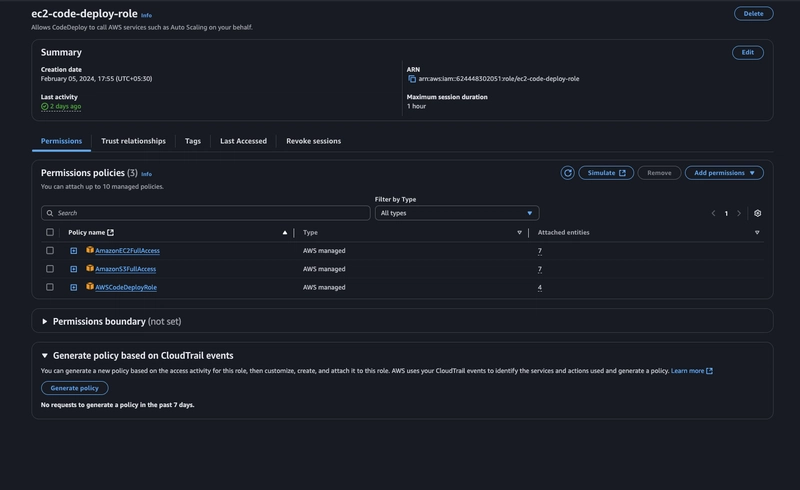Switch to the Trust relationships tab
Image resolution: width=800 pixels, height=490 pixels.
coord(133,141)
